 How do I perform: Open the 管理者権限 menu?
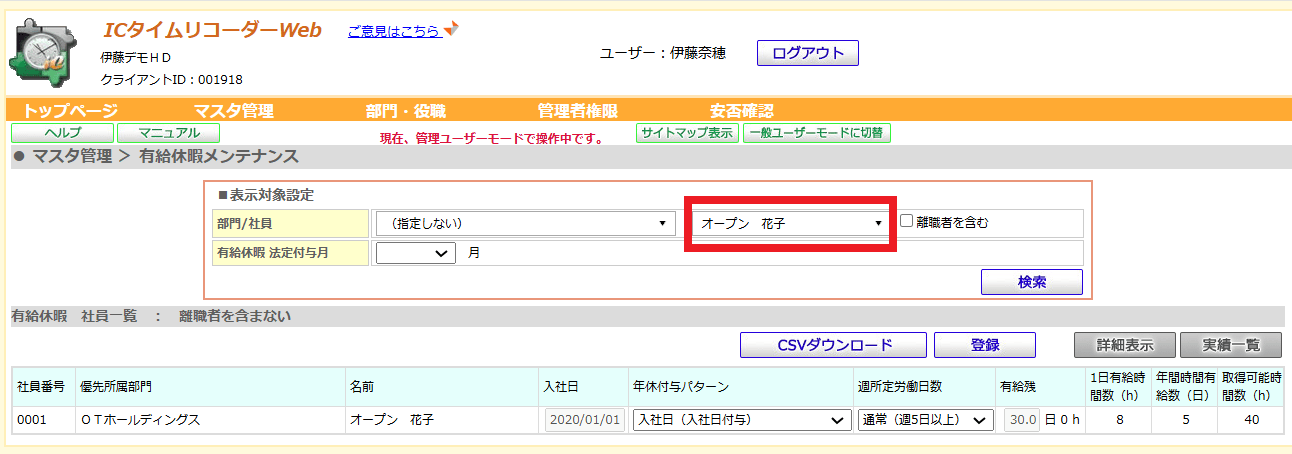[577, 111]
